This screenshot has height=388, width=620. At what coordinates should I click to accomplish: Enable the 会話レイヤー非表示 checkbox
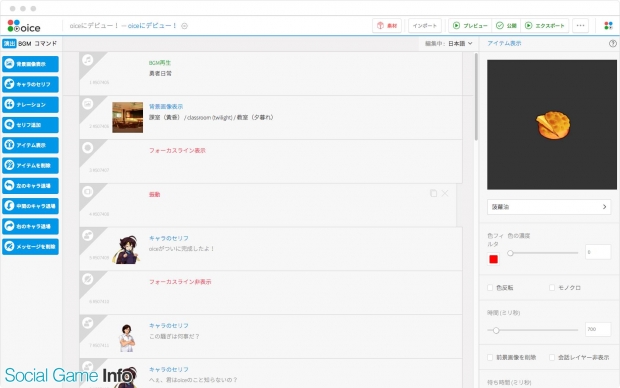coord(552,358)
